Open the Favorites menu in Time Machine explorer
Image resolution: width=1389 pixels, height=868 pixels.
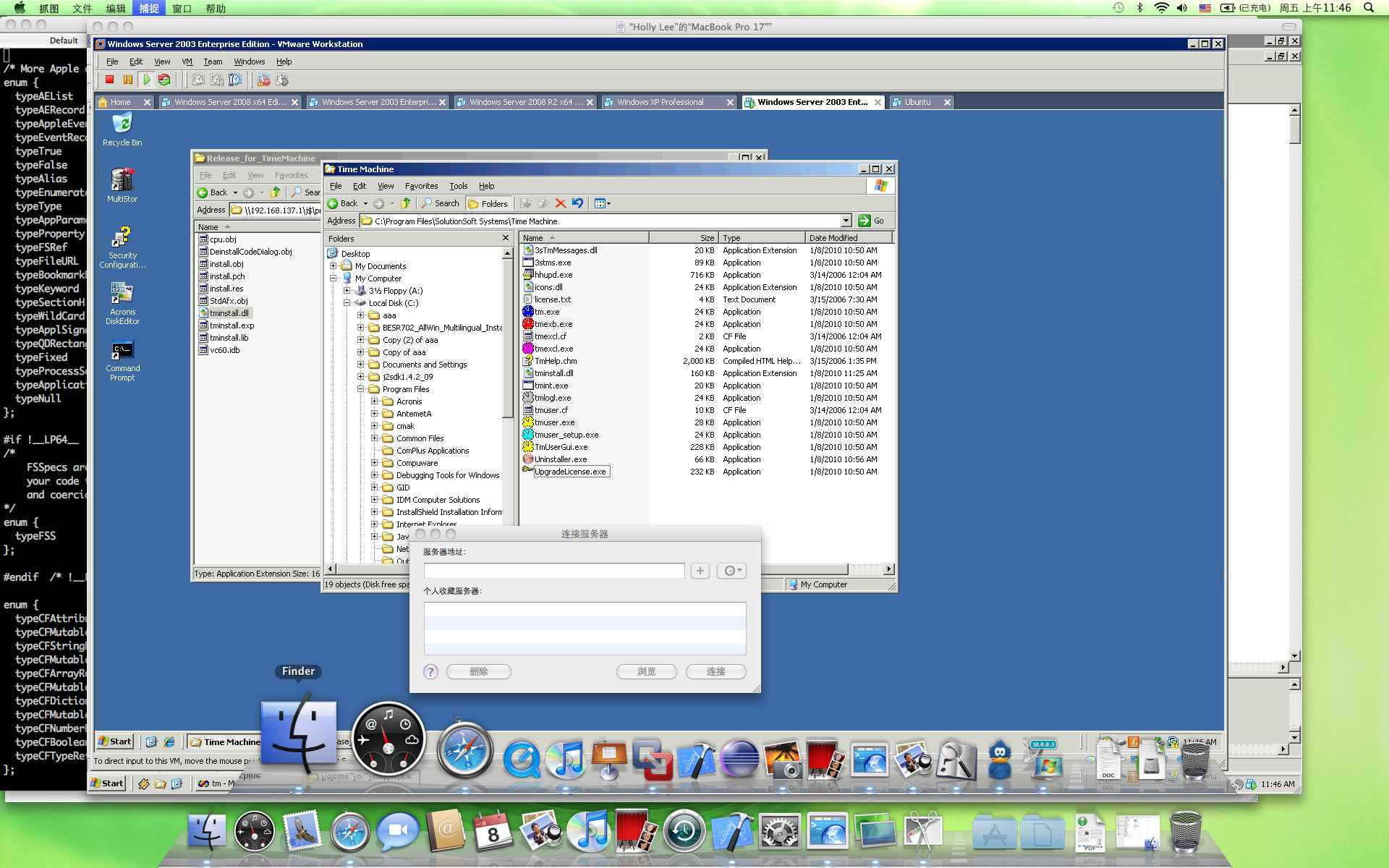pyautogui.click(x=421, y=186)
